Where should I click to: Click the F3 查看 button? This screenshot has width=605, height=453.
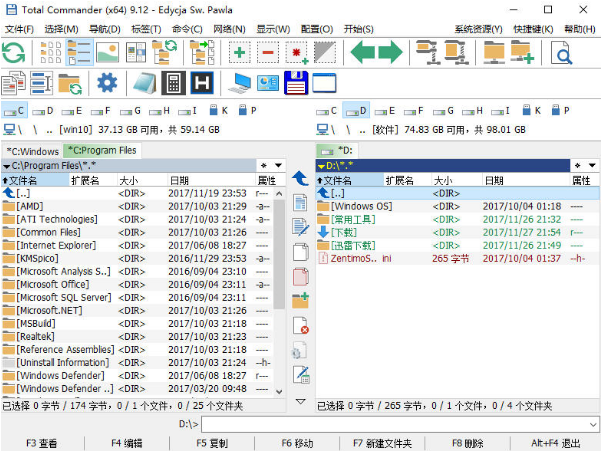click(x=42, y=443)
